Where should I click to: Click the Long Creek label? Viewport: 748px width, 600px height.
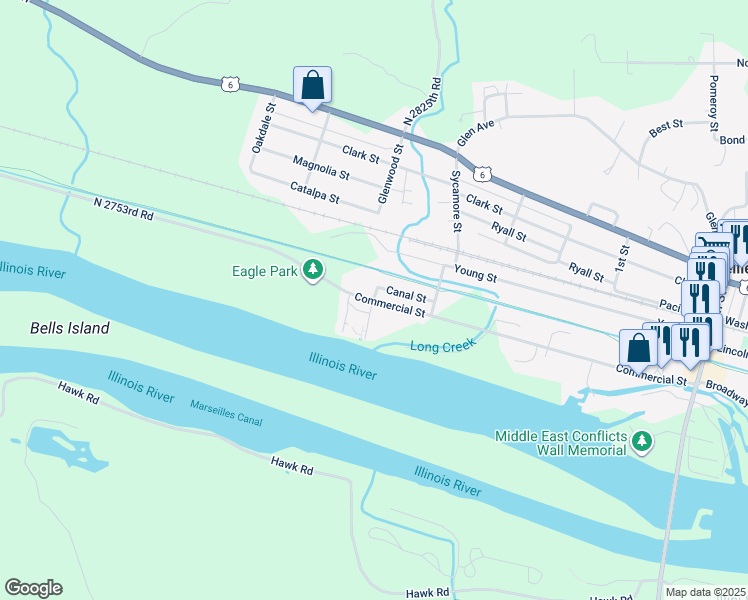click(x=442, y=345)
